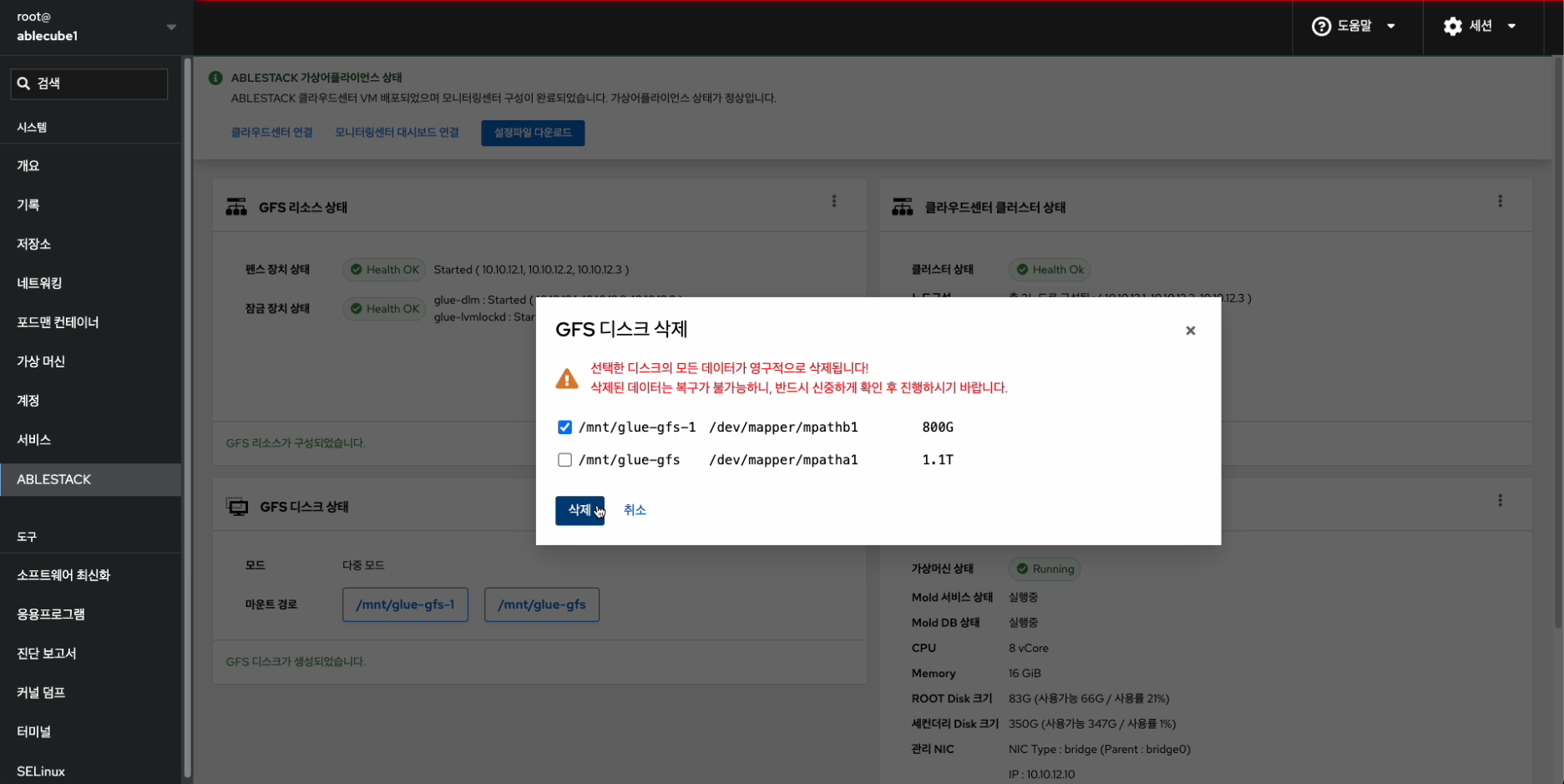The height and width of the screenshot is (784, 1564).
Task: Open GFS resource status kebab menu
Action: pyautogui.click(x=833, y=201)
